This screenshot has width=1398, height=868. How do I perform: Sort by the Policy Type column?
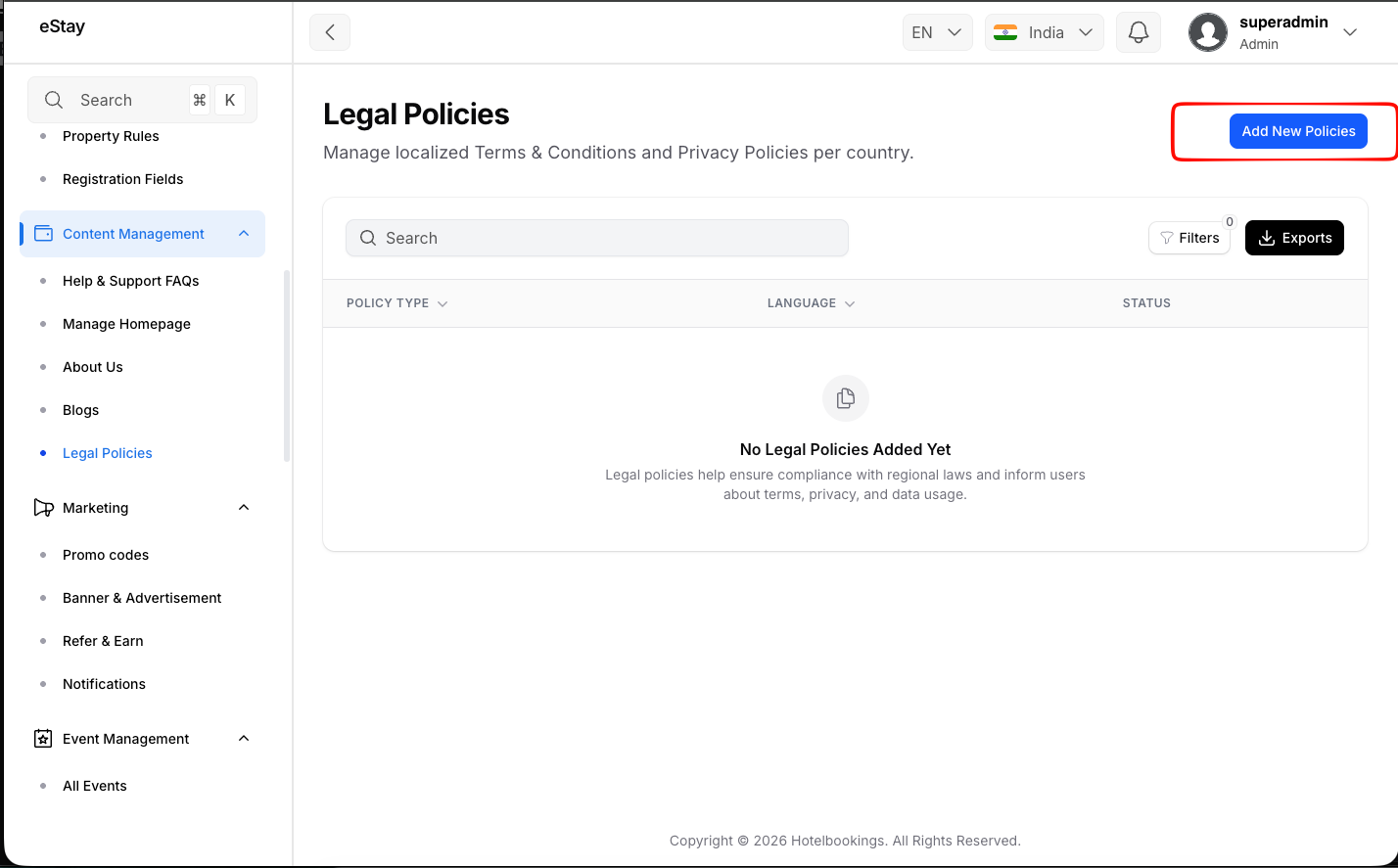pos(396,303)
